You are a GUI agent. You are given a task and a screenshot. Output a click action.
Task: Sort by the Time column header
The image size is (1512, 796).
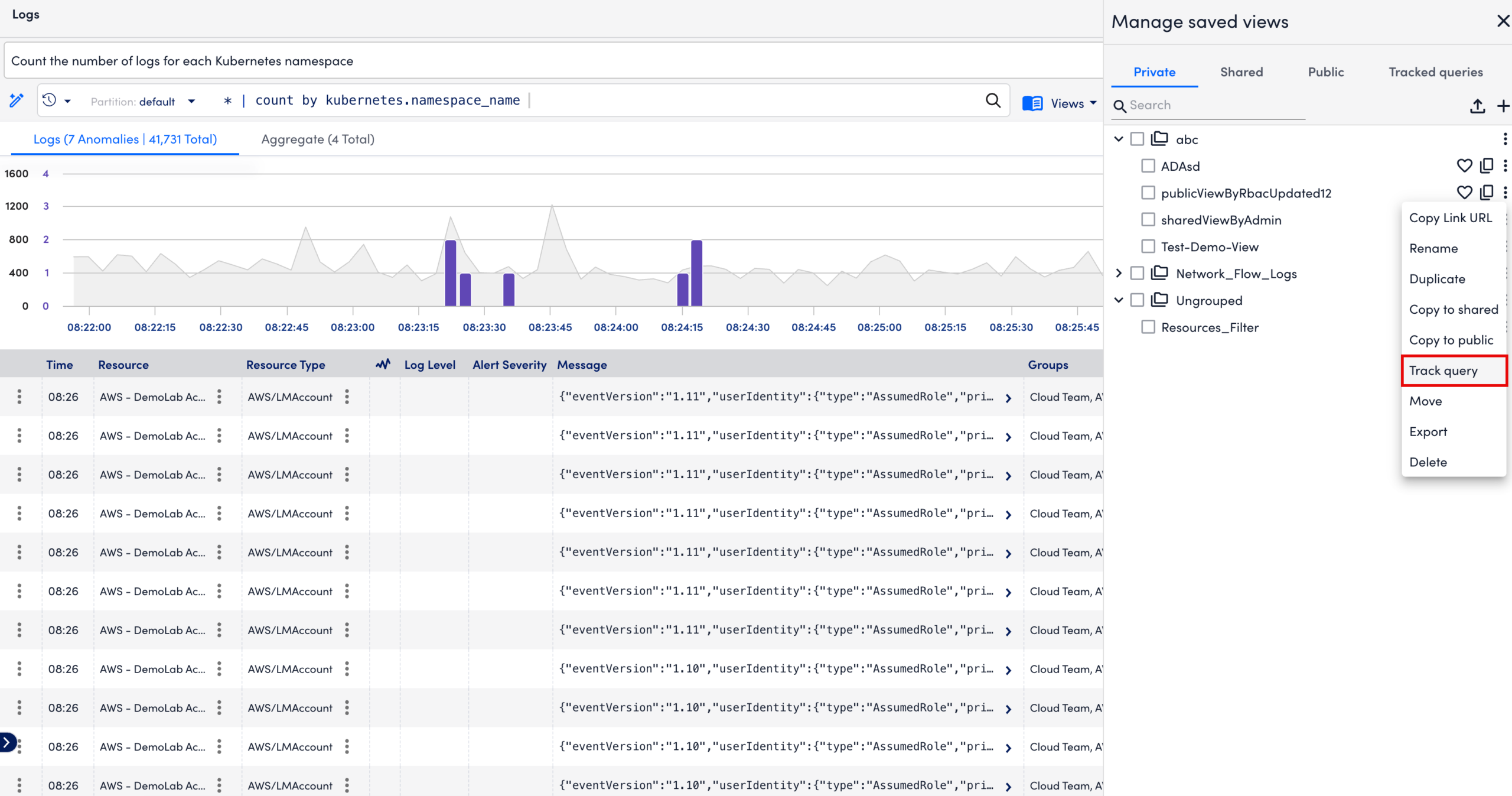pyautogui.click(x=60, y=365)
